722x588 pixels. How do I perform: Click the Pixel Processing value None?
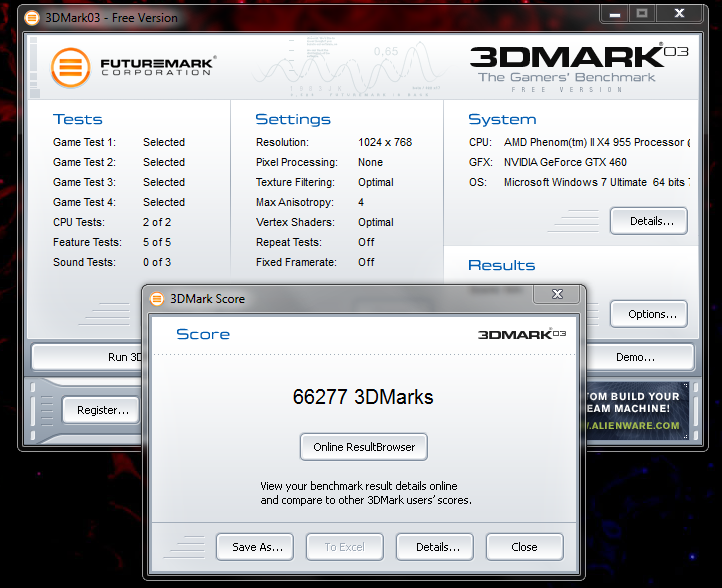click(x=370, y=162)
